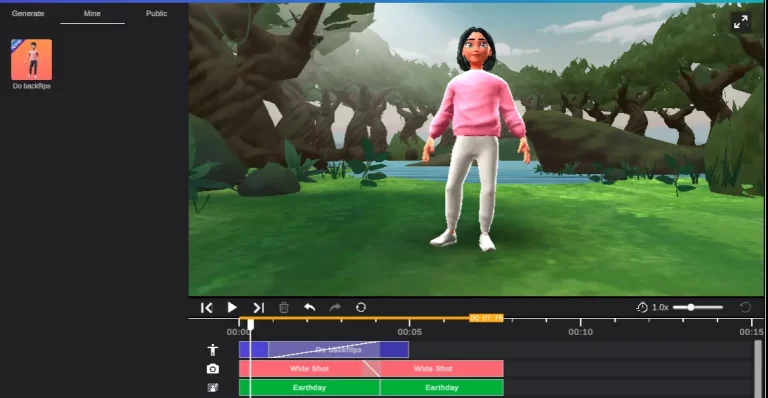This screenshot has height=398, width=768.
Task: Select the Do backflips clip on timeline
Action: tap(324, 350)
